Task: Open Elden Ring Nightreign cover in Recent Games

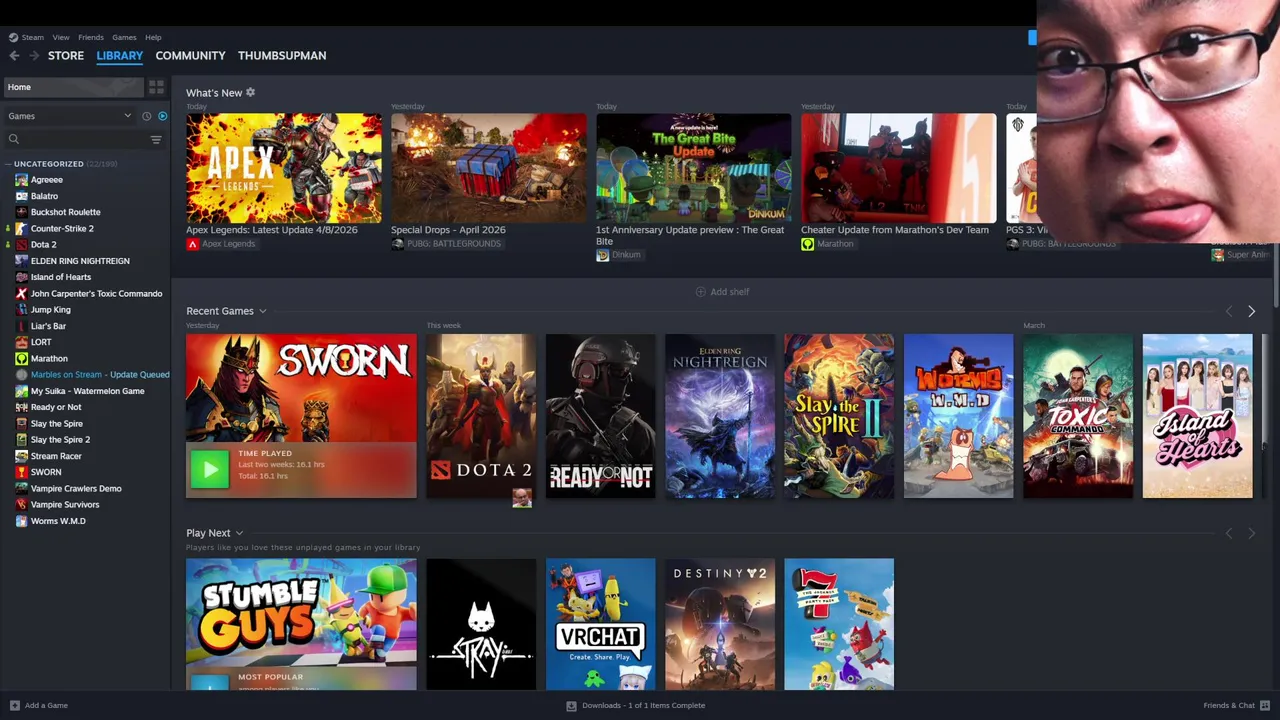Action: pyautogui.click(x=720, y=416)
